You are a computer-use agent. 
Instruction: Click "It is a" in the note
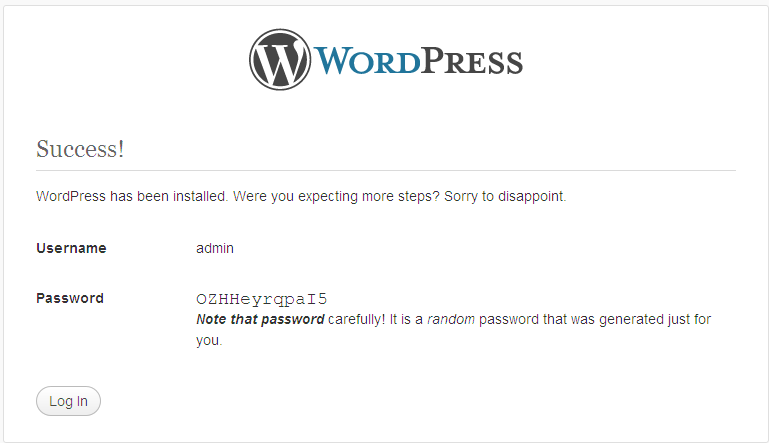406,319
